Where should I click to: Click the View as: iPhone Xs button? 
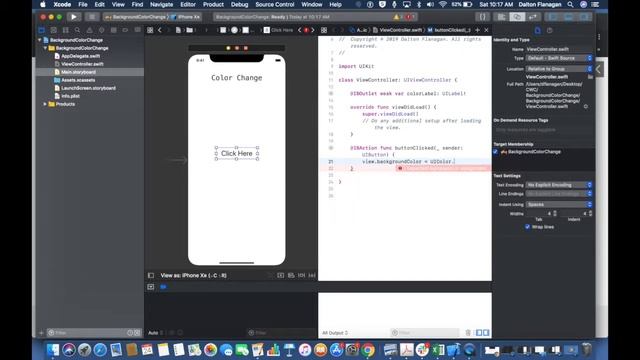coord(193,276)
